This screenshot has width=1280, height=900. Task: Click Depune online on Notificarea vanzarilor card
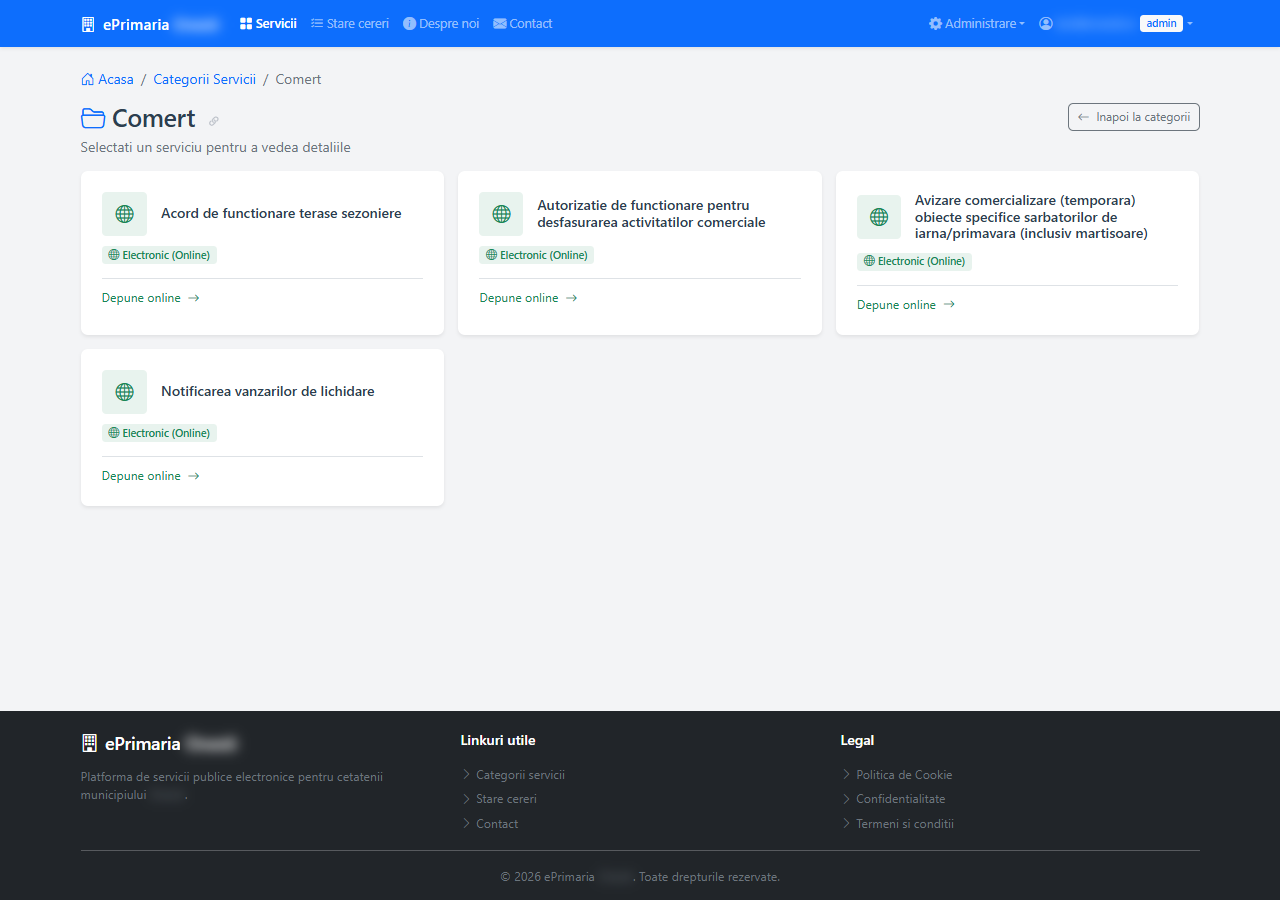point(151,476)
